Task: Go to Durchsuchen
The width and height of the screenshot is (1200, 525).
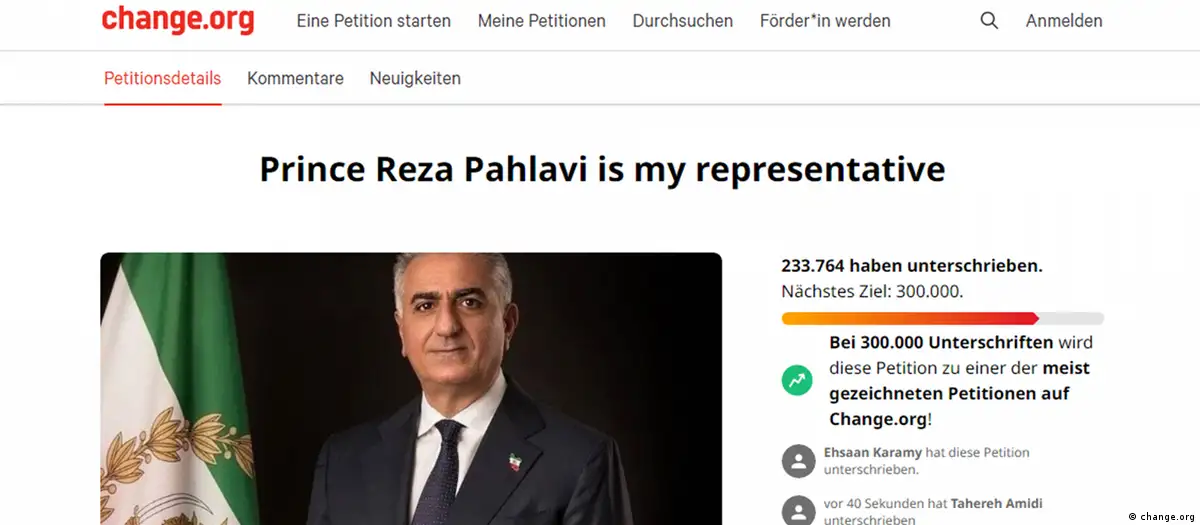Action: [x=682, y=21]
